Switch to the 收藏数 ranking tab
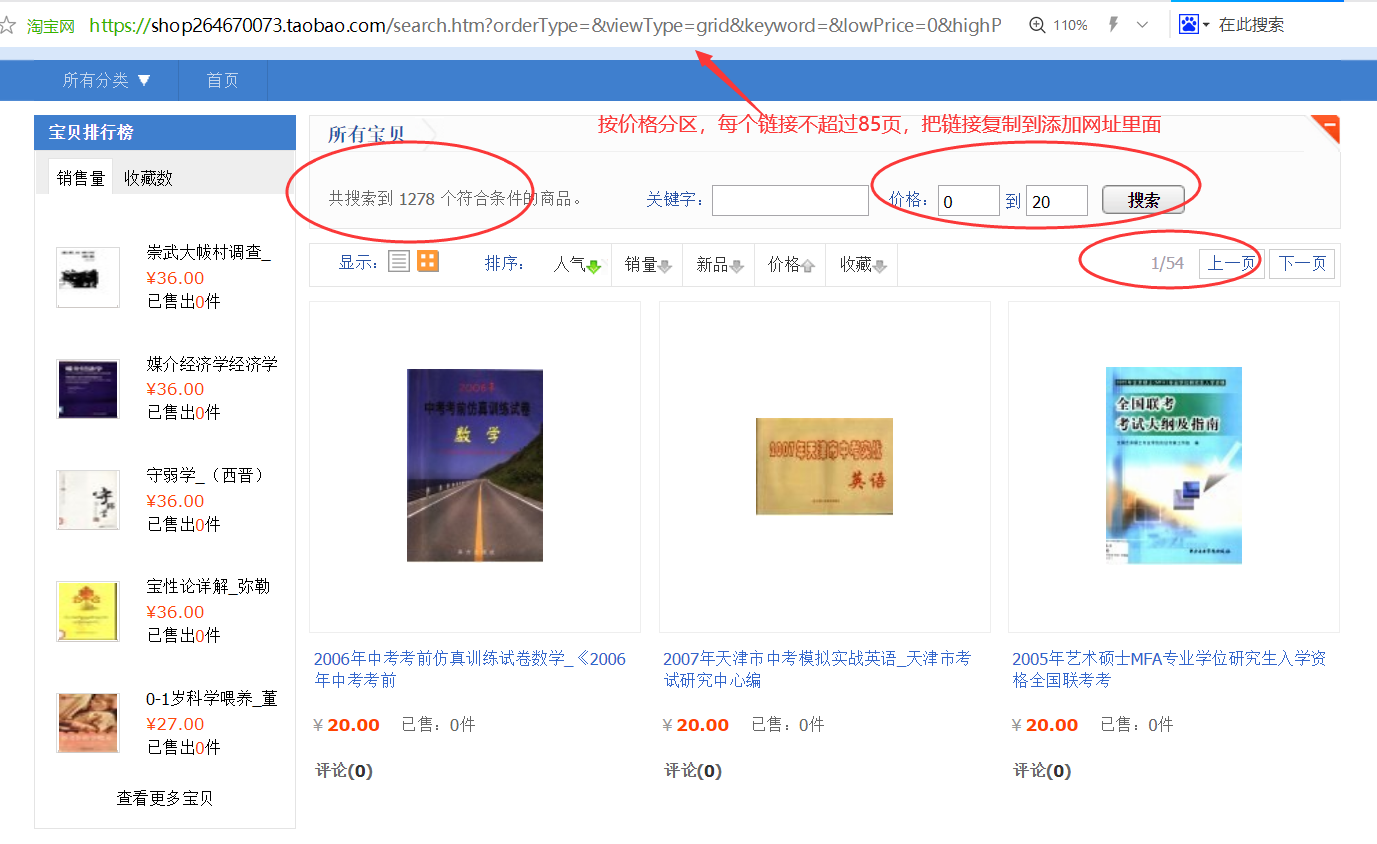 [148, 178]
